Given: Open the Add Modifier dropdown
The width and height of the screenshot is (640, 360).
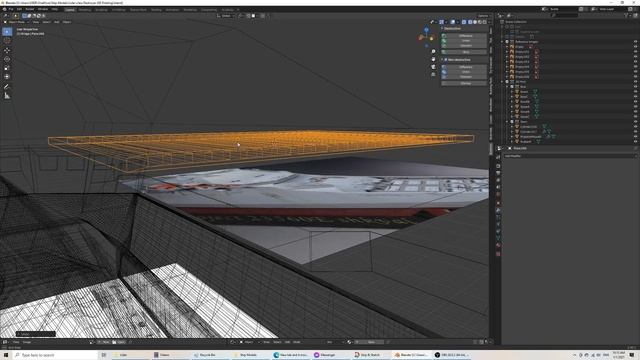Looking at the screenshot, I should pyautogui.click(x=569, y=156).
